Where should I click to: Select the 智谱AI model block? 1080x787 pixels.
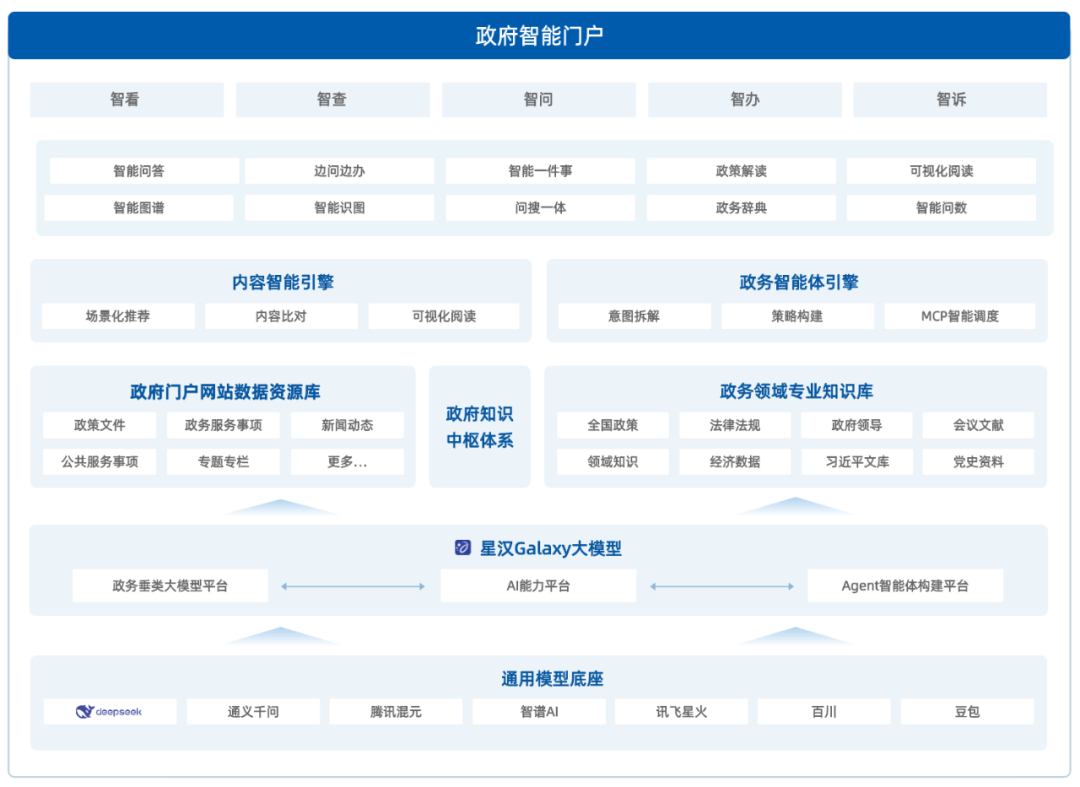[538, 711]
